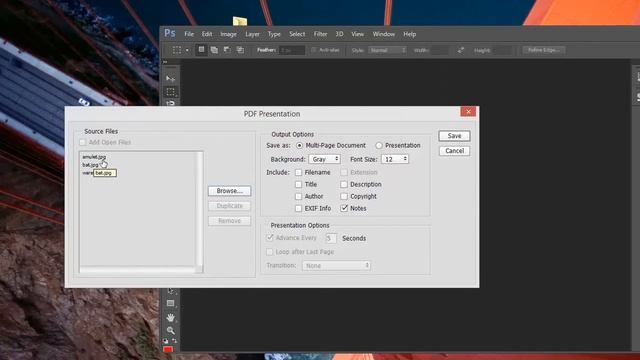Click the Seconds value input field
Viewport: 640px width, 360px height.
(x=331, y=238)
